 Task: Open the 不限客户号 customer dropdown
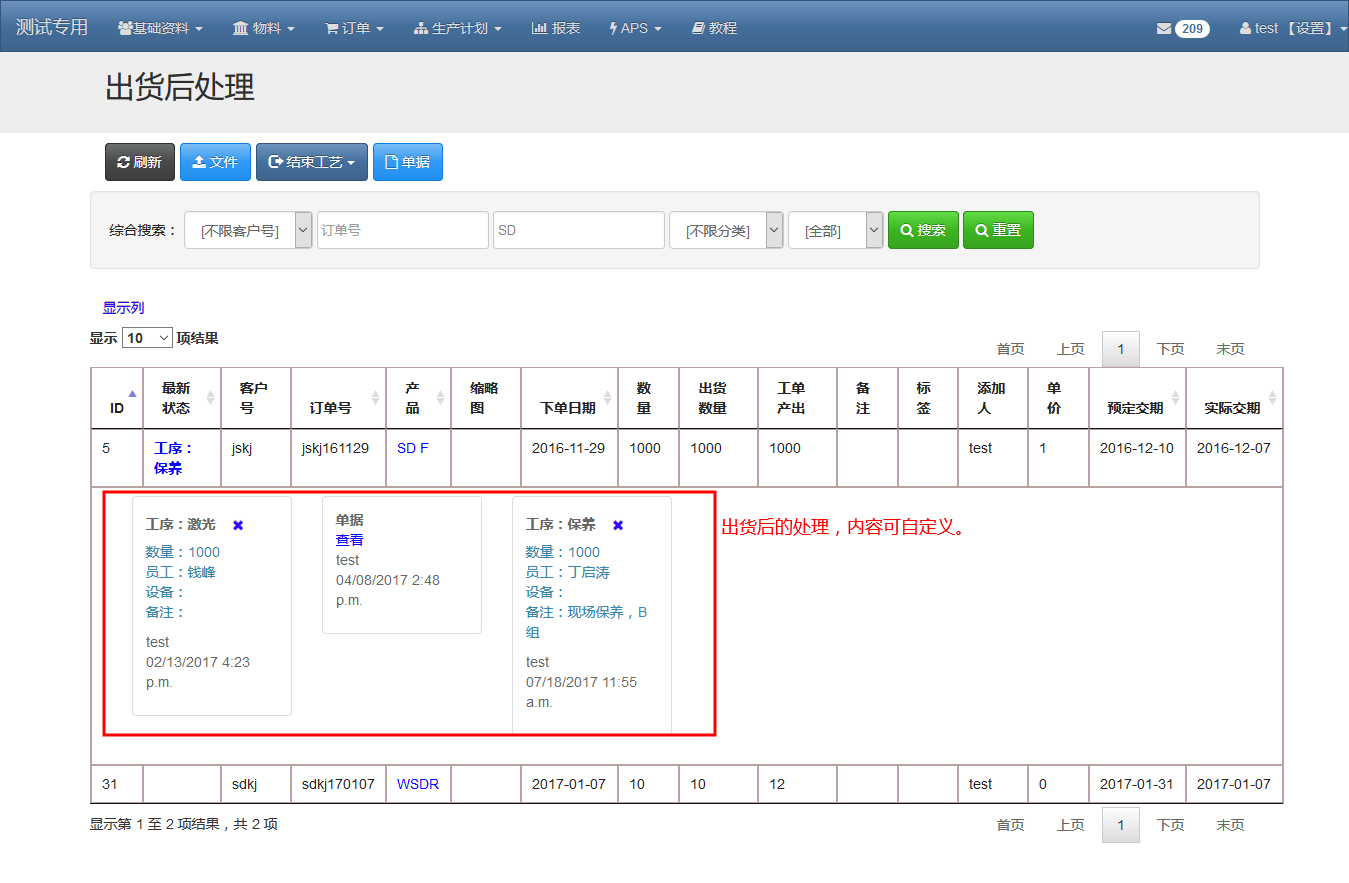tap(248, 230)
